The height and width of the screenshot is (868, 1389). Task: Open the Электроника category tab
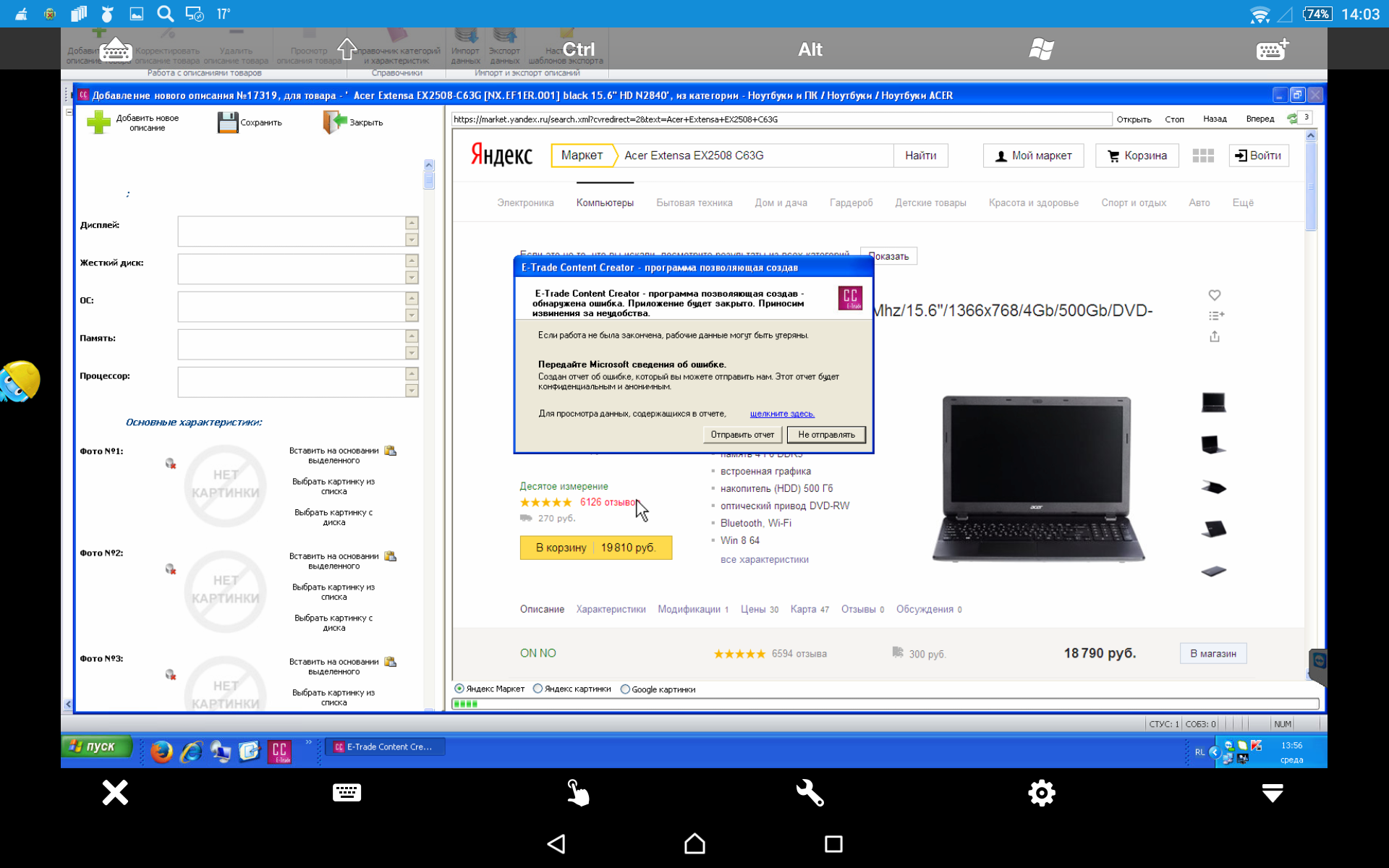click(525, 203)
